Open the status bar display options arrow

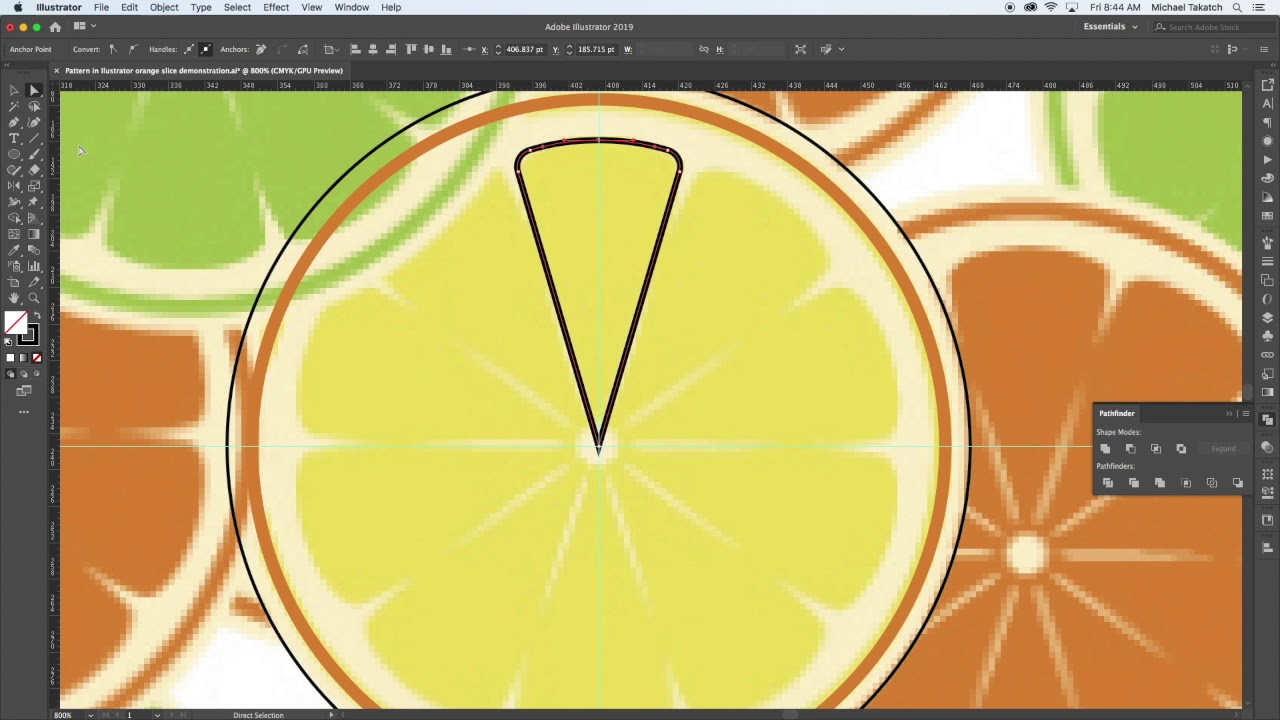(331, 715)
